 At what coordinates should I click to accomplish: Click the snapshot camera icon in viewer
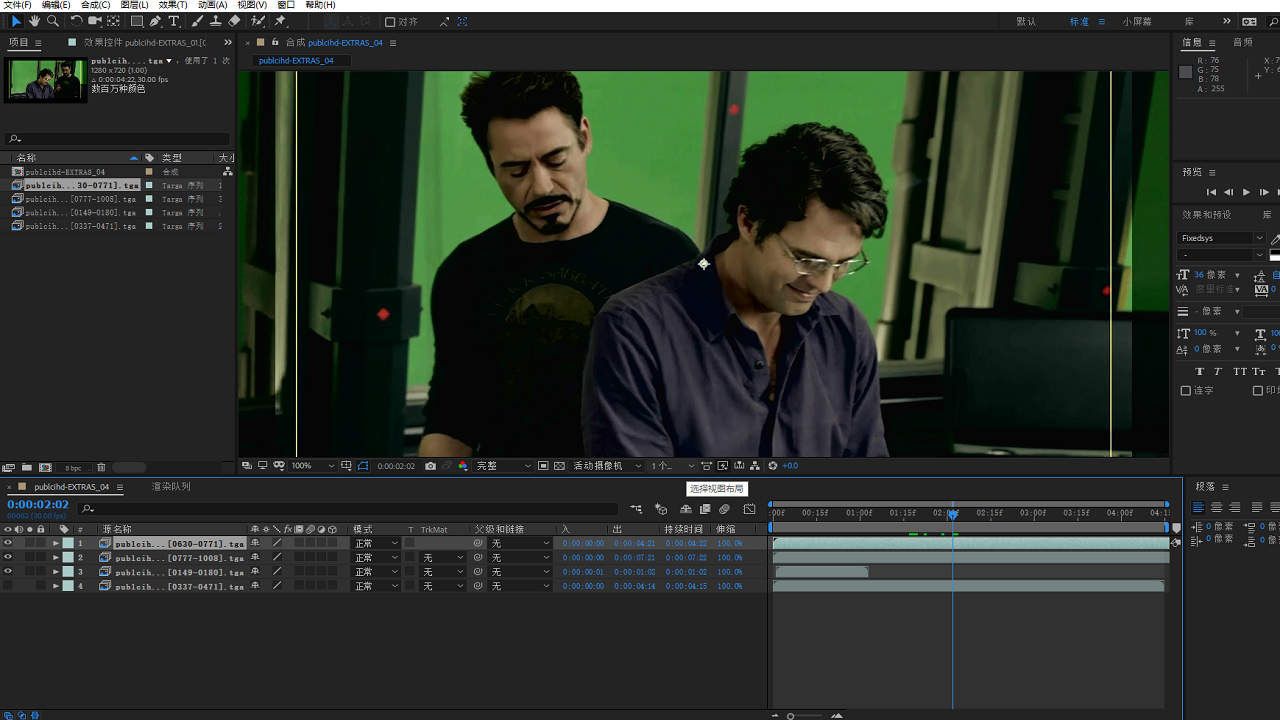(430, 466)
